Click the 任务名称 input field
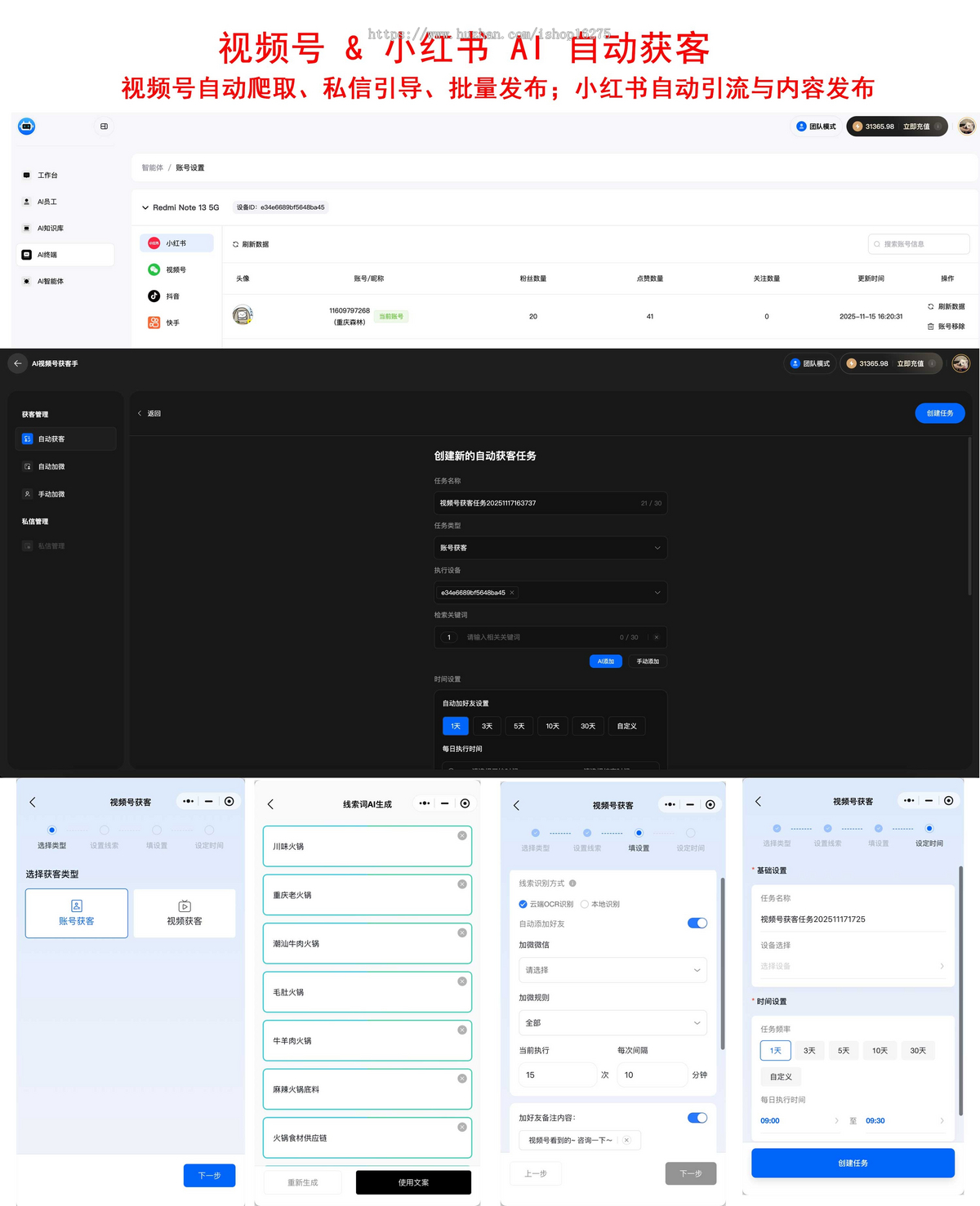Viewport: 980px width, 1206px height. (550, 503)
